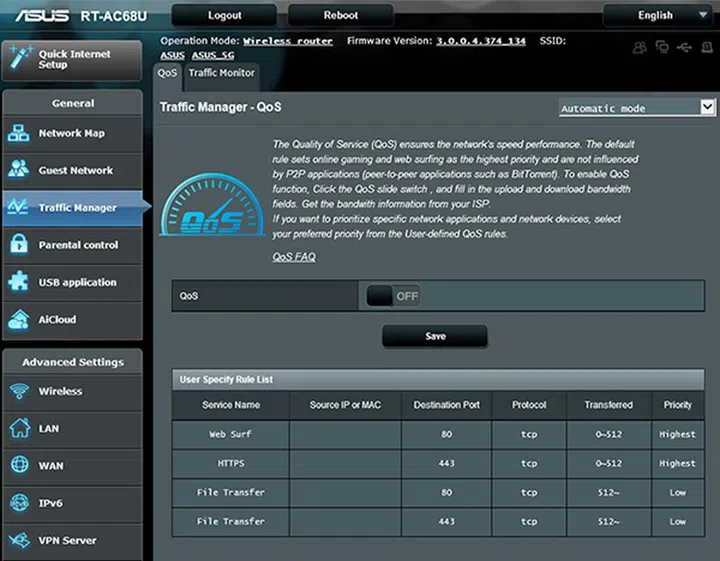Viewport: 720px width, 561px height.
Task: Open the Parental control padlock icon
Action: [x=20, y=245]
